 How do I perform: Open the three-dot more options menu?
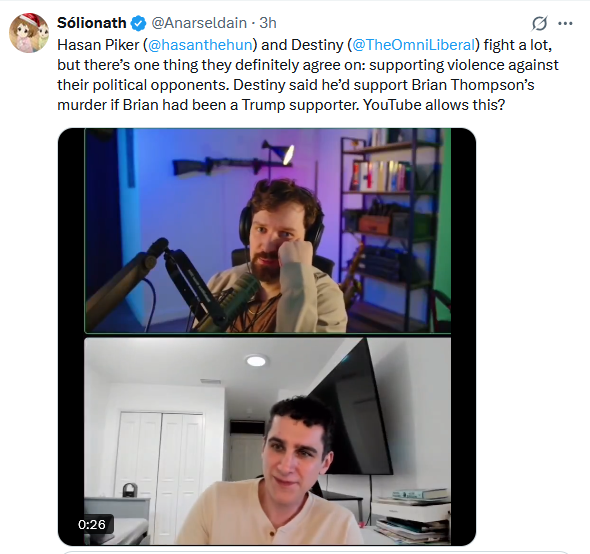click(x=565, y=23)
